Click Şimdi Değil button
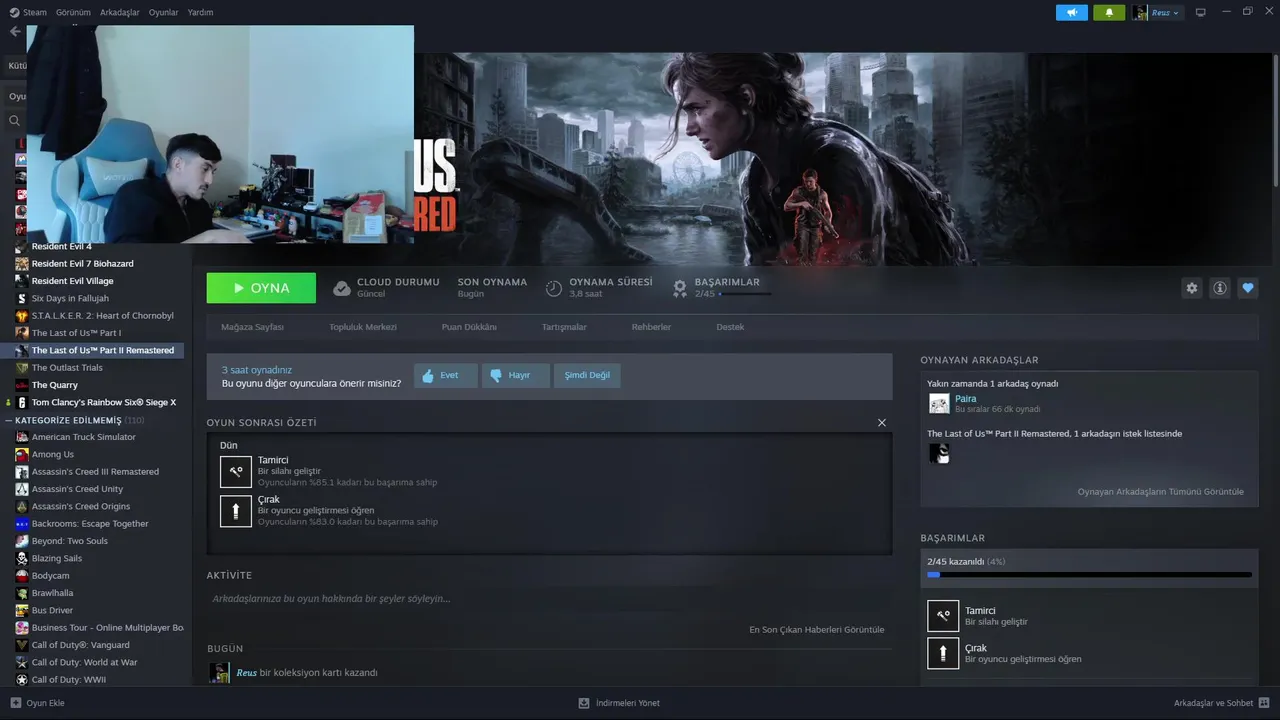The width and height of the screenshot is (1280, 720). pyautogui.click(x=587, y=376)
